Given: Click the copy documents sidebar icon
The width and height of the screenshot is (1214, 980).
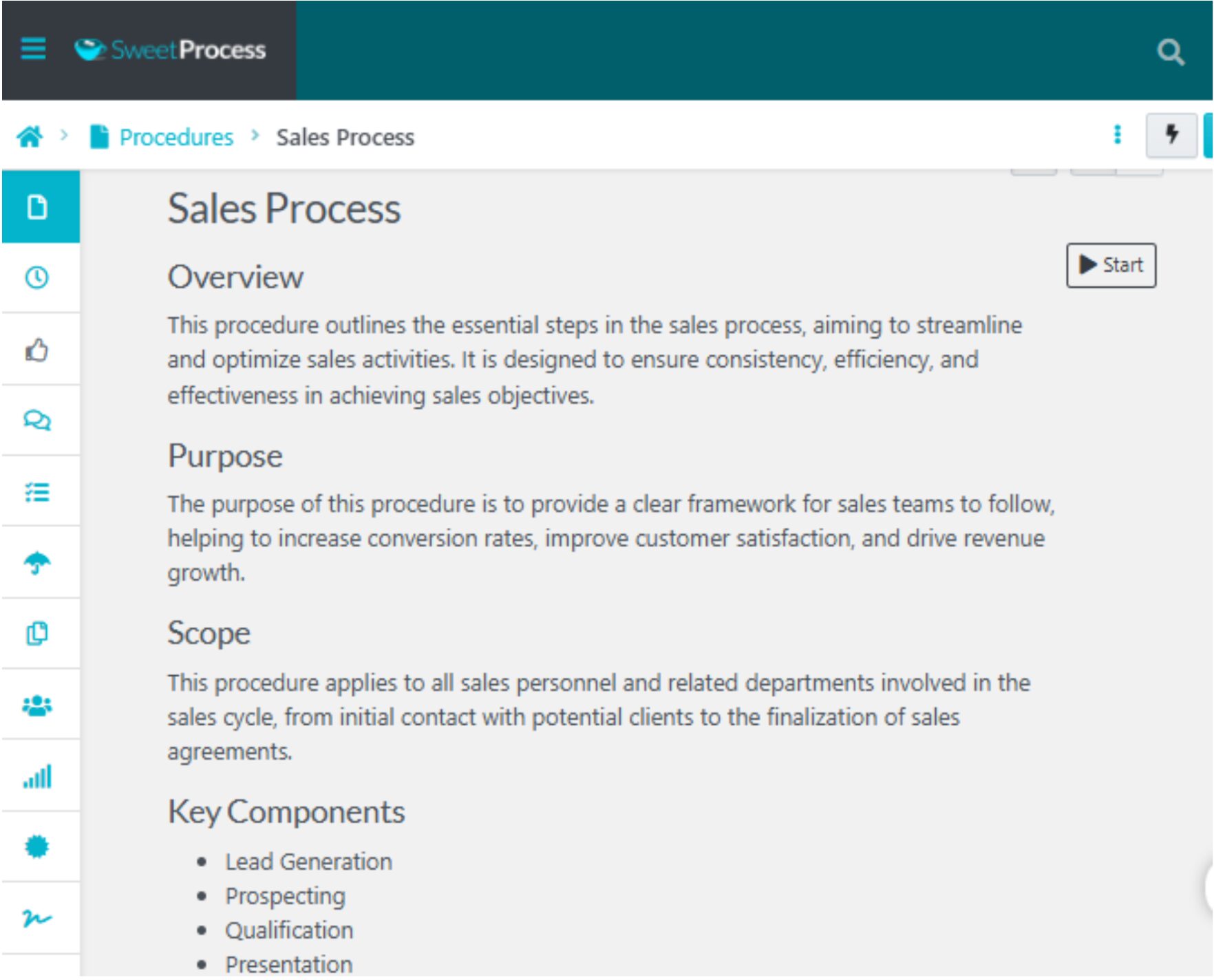Looking at the screenshot, I should 37,634.
